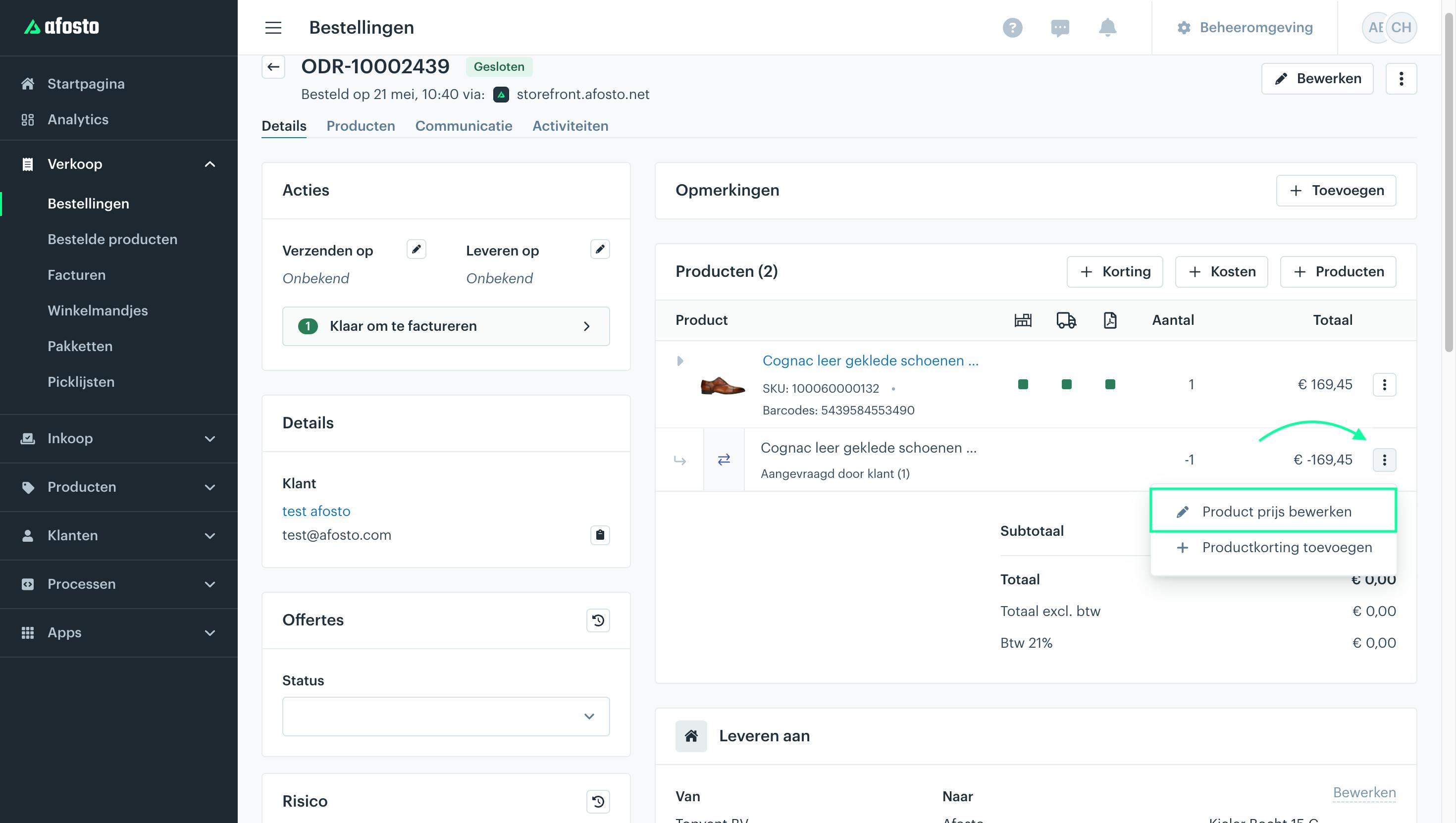Click the green stock status square

(x=1023, y=384)
